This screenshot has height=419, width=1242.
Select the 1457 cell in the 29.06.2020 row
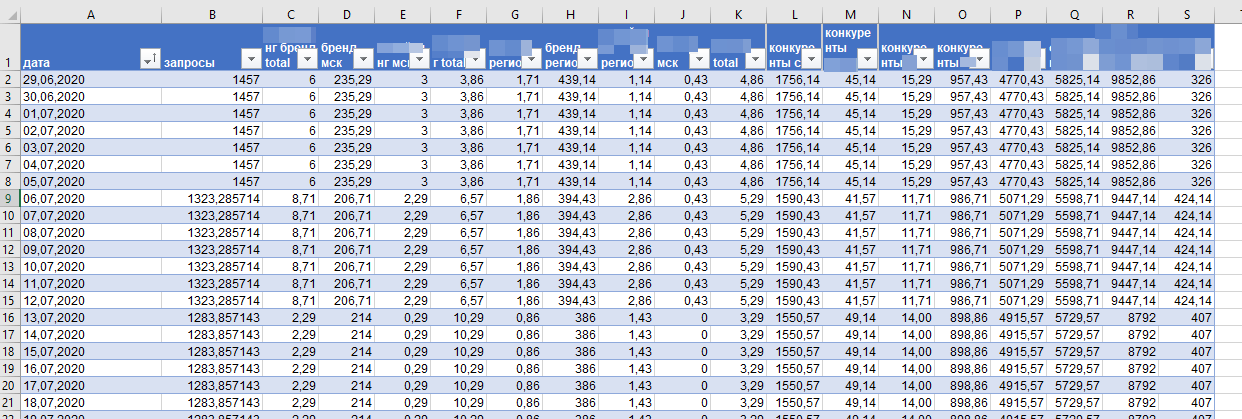(212, 79)
